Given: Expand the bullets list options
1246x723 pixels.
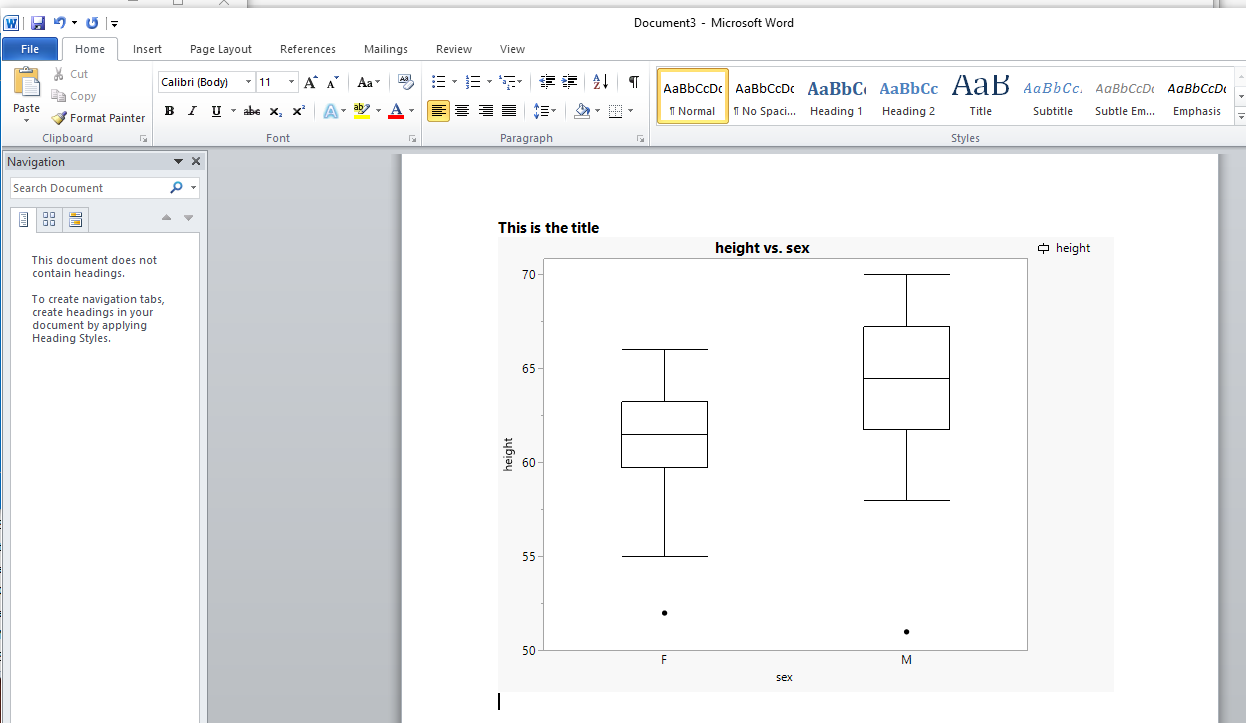Looking at the screenshot, I should click(453, 82).
